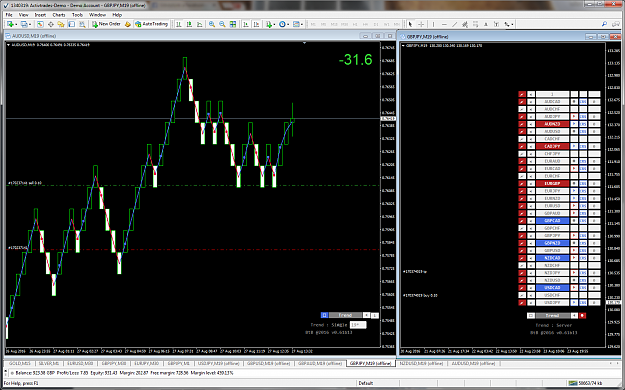Select the crosshair tool
Image resolution: width=625 pixels, height=390 pixels.
(421, 24)
